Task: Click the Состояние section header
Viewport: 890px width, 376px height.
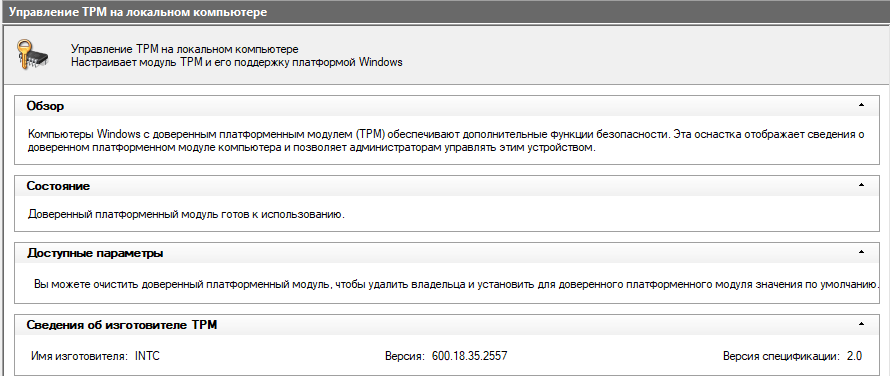Action: point(447,186)
